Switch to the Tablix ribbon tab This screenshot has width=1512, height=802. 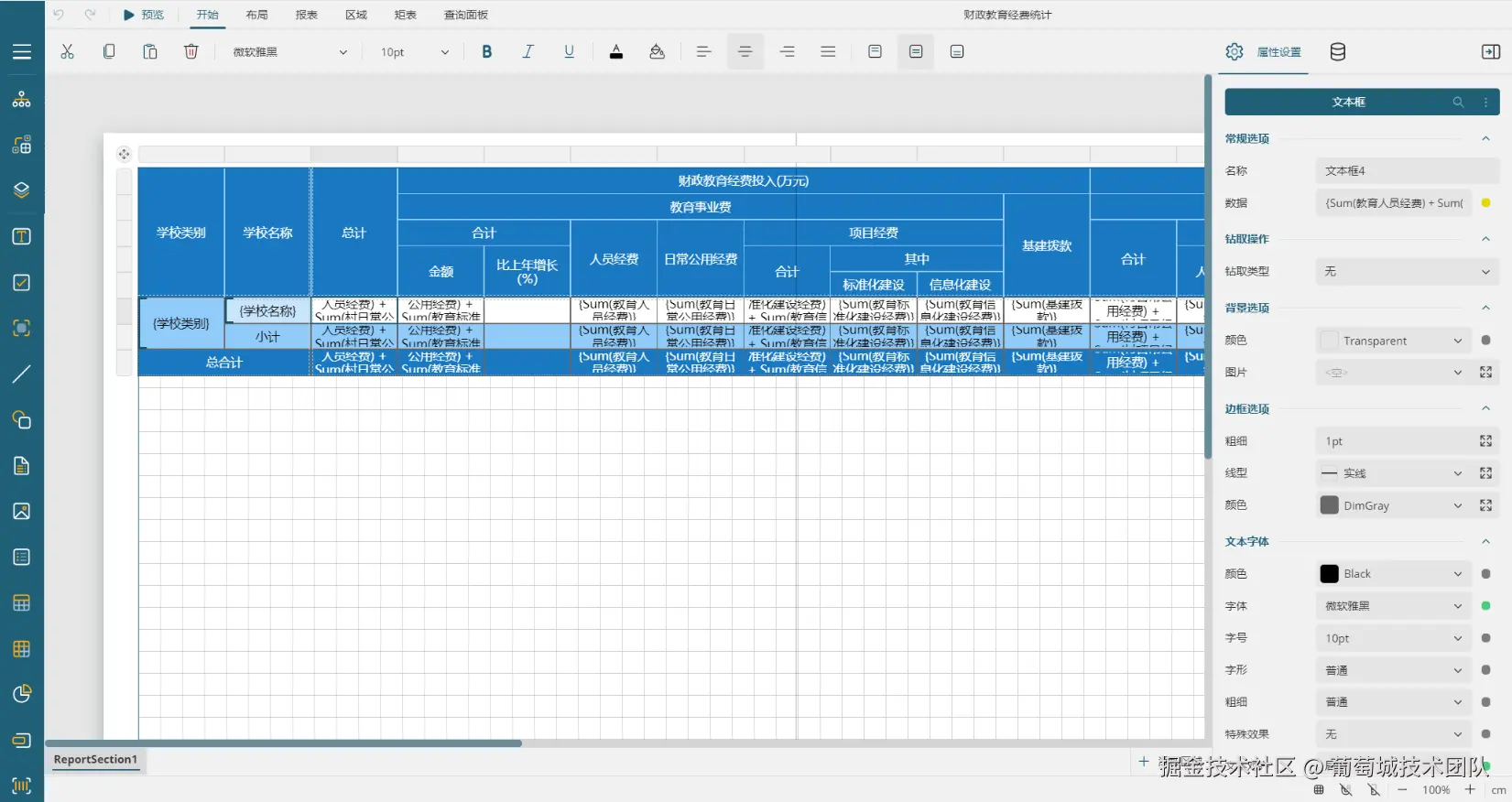point(406,15)
